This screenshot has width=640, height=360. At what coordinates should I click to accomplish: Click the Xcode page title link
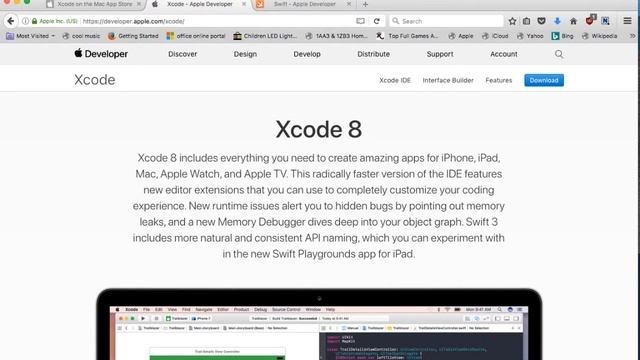click(95, 80)
